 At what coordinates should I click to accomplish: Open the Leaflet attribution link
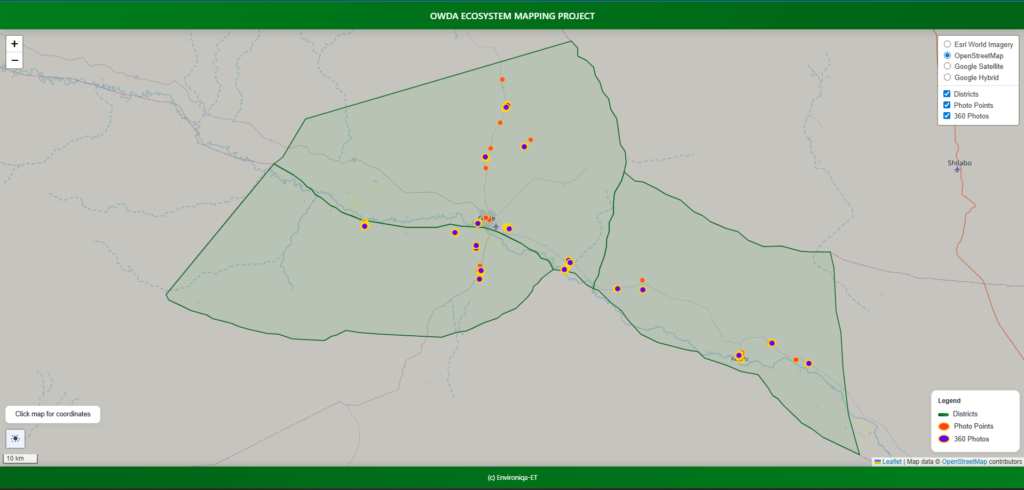click(x=891, y=461)
